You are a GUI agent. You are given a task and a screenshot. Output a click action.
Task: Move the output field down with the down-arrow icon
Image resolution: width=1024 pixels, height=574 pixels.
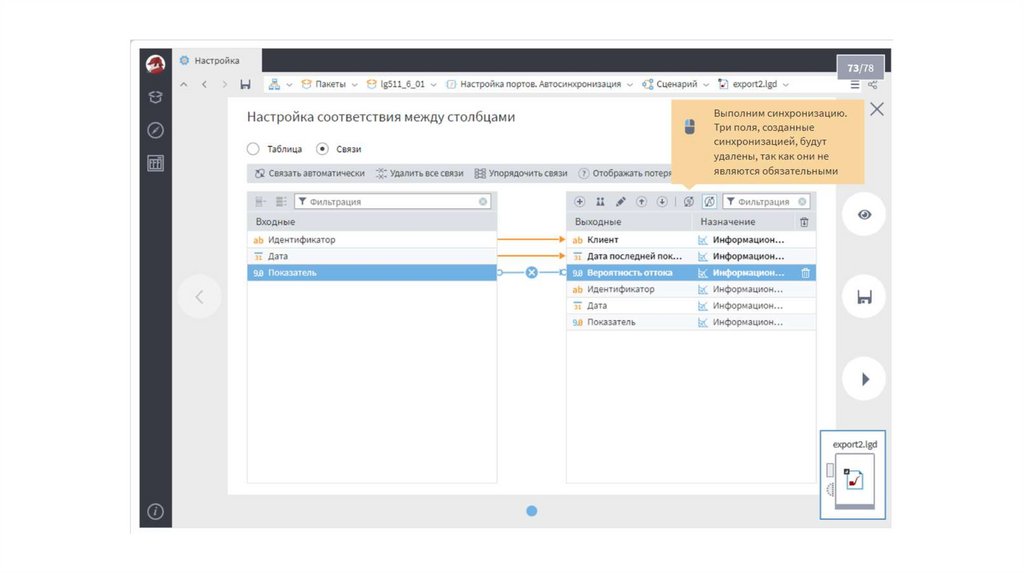pos(661,202)
